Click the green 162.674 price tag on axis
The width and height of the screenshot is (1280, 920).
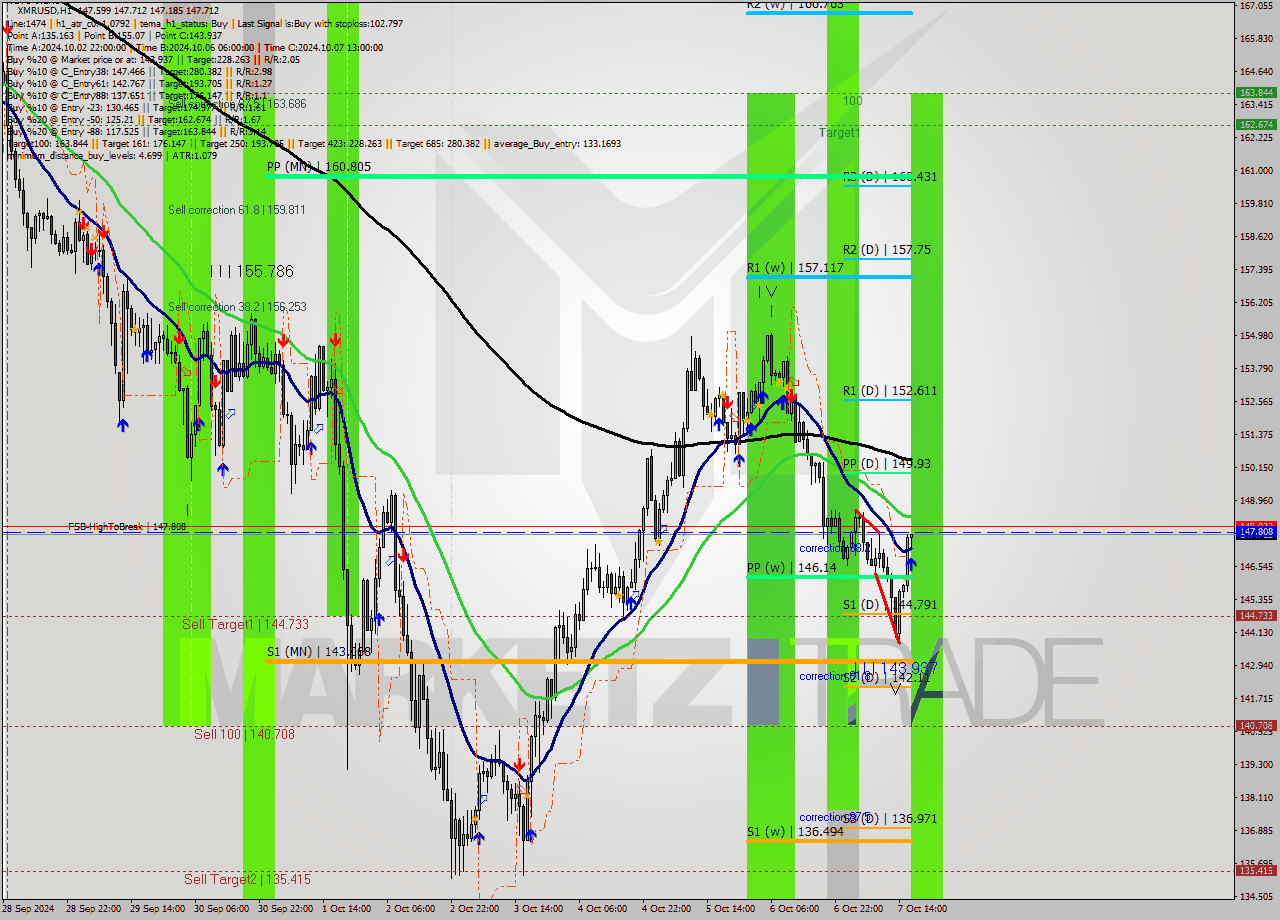click(1256, 125)
